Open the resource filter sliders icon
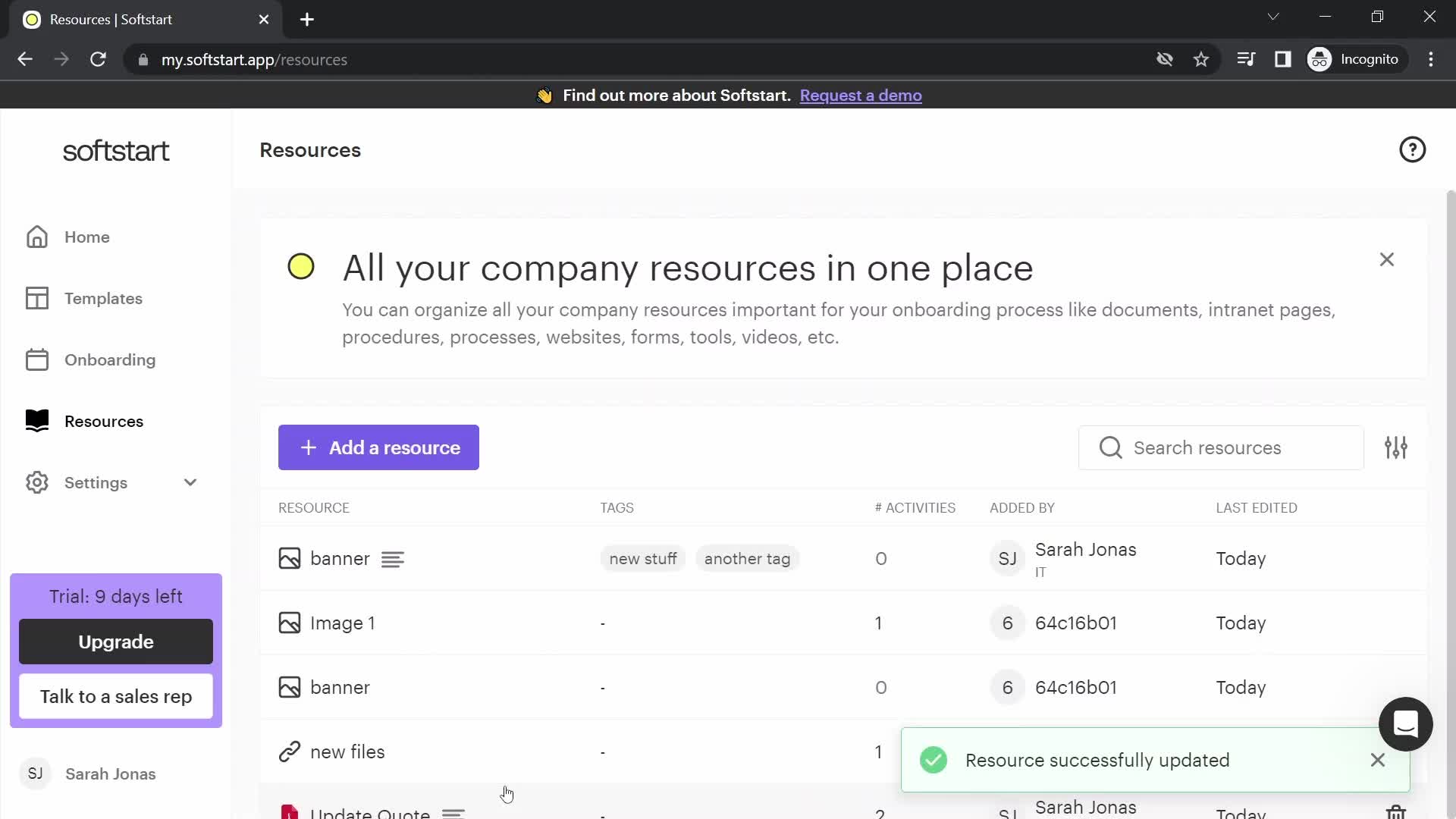1456x819 pixels. [1395, 447]
